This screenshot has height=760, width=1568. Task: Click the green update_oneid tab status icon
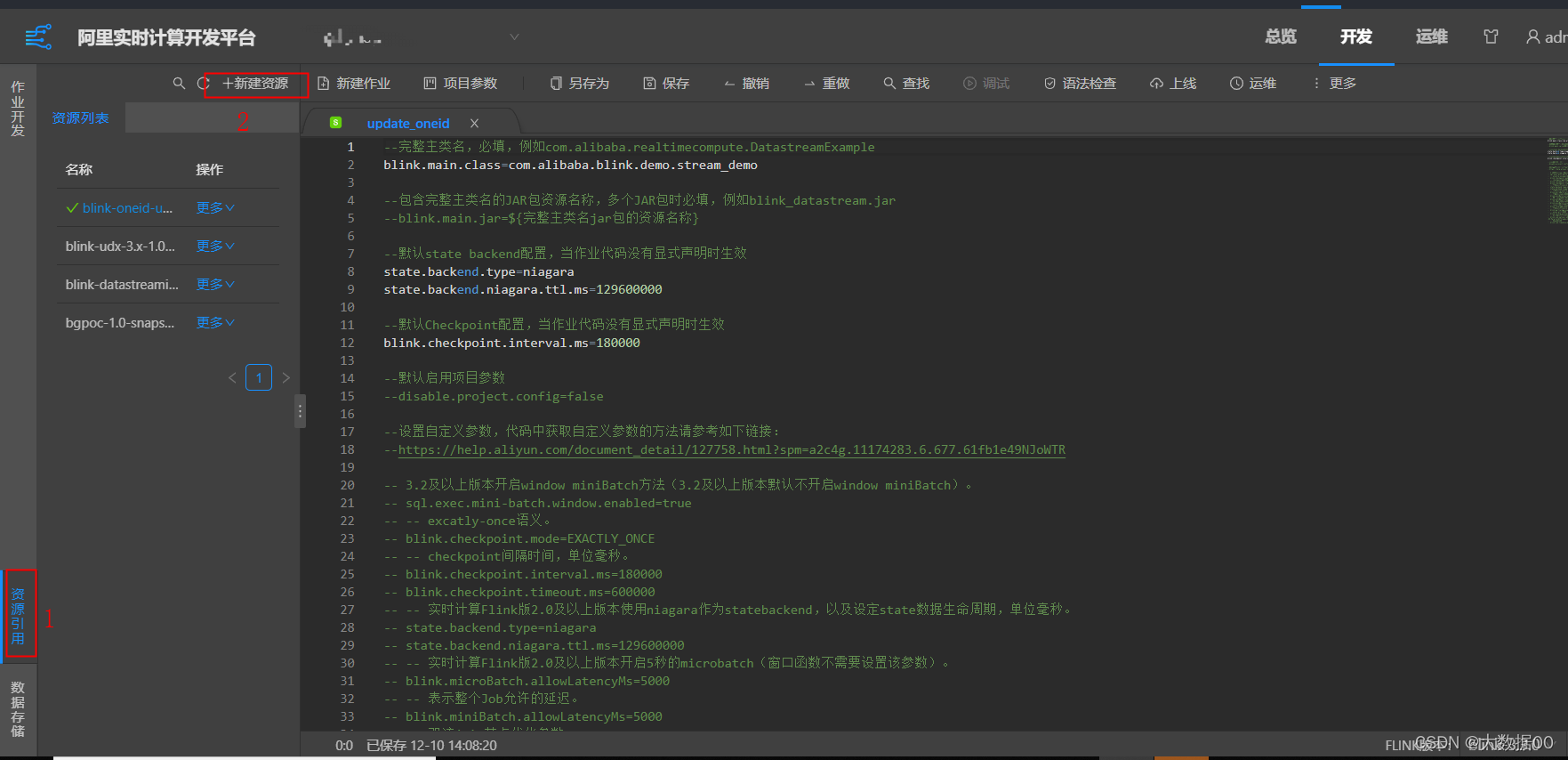(335, 123)
